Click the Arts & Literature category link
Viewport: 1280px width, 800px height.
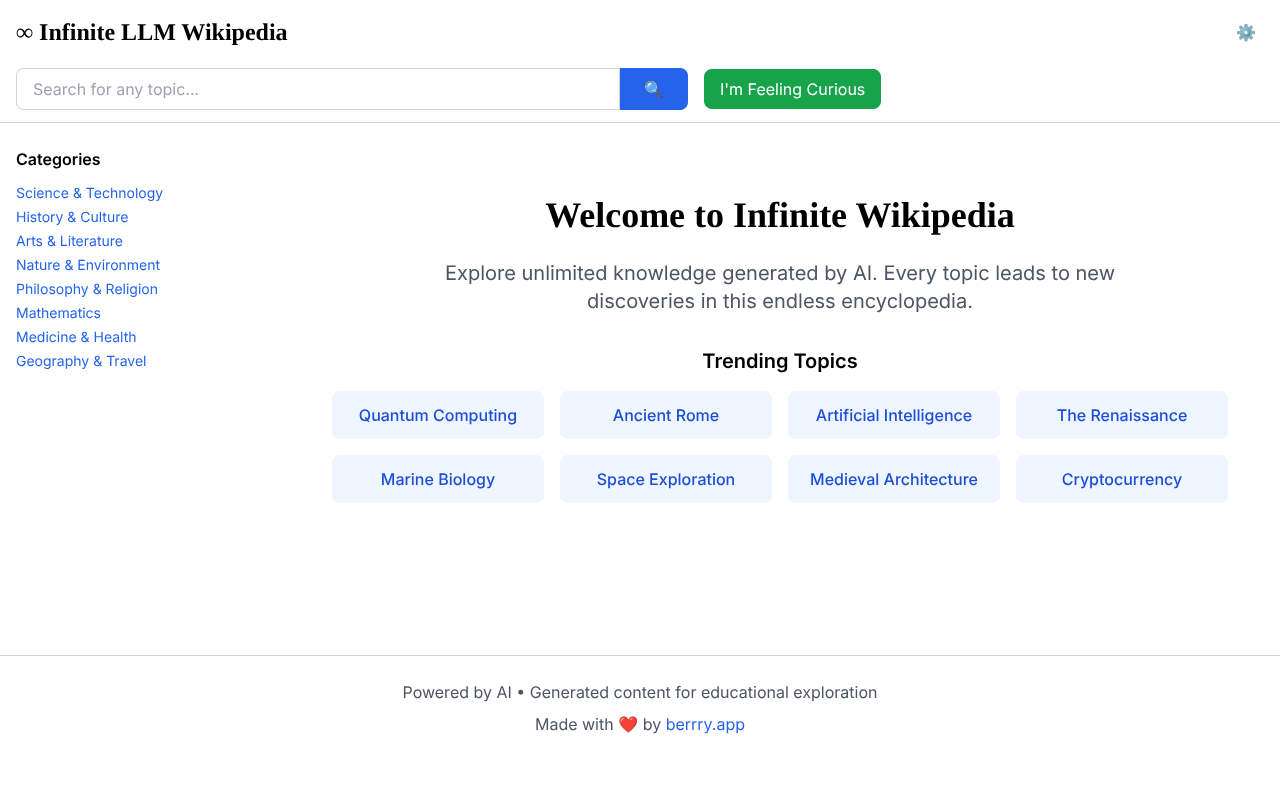(69, 241)
